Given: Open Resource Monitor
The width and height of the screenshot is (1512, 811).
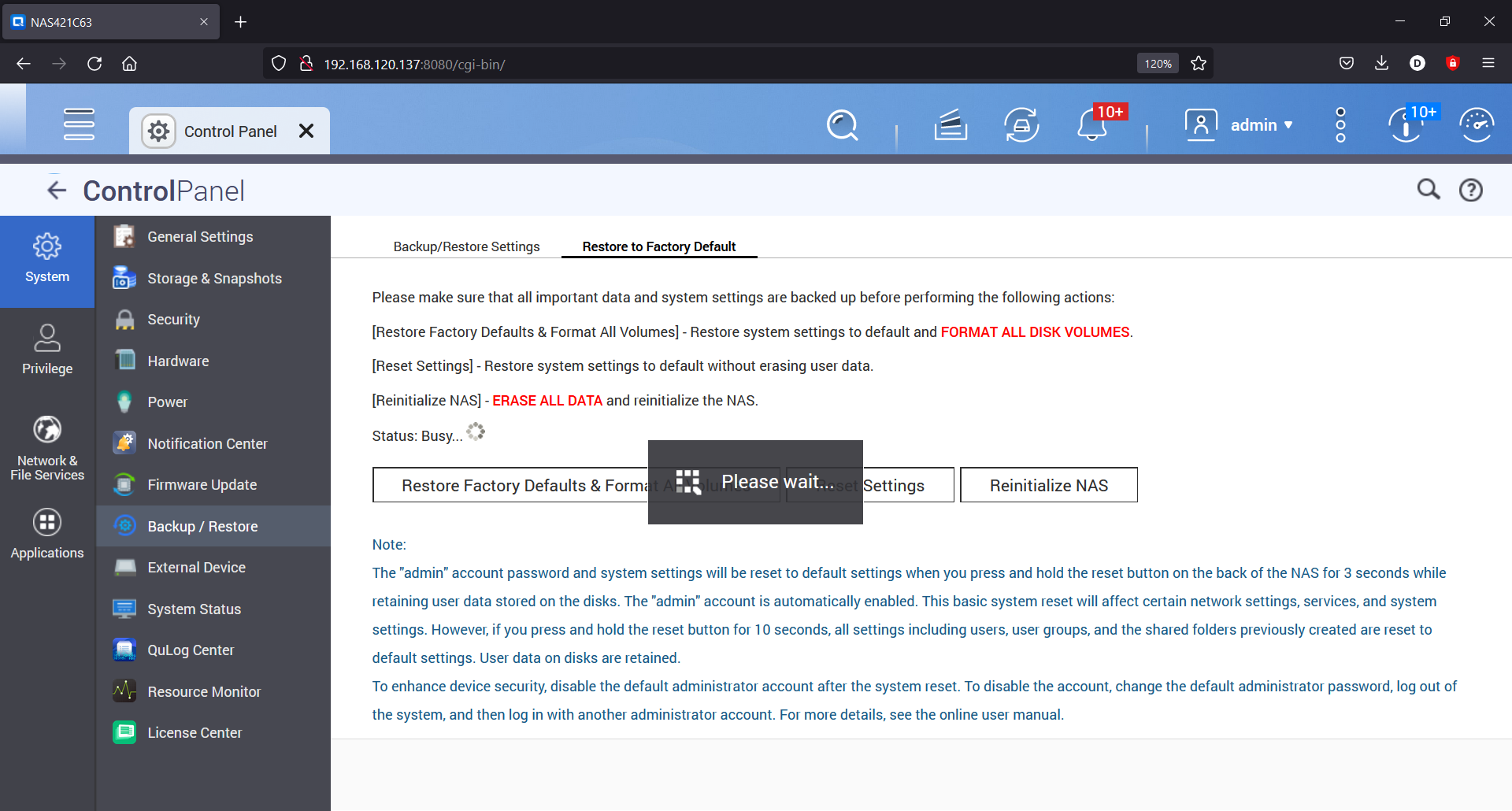Looking at the screenshot, I should coord(213,691).
